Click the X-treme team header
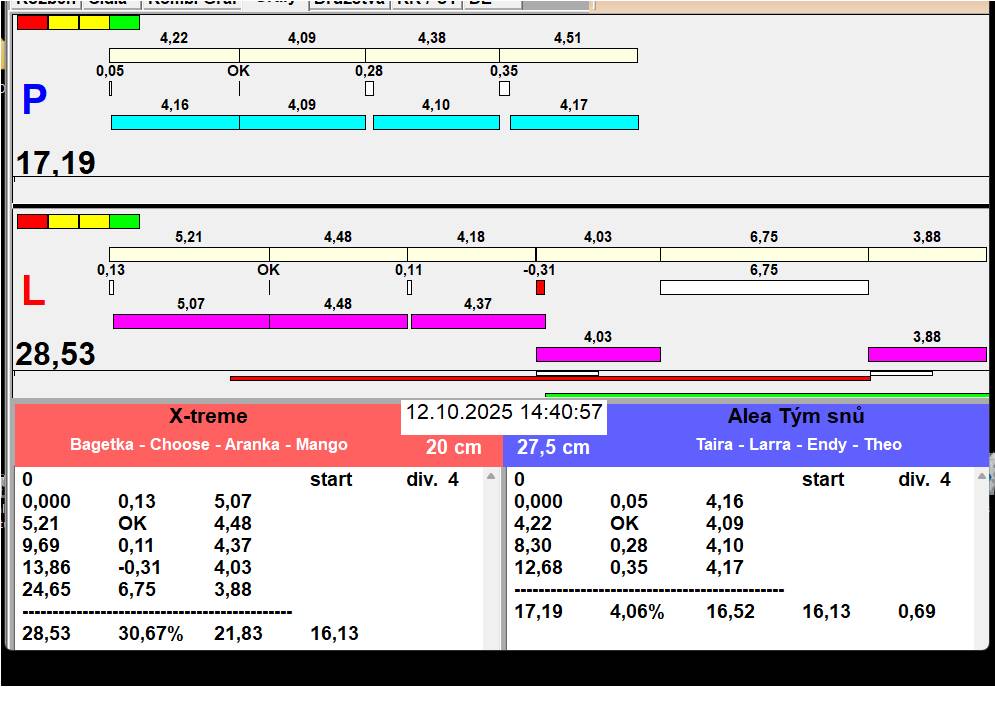Screen dimensions: 995x716 (208, 417)
